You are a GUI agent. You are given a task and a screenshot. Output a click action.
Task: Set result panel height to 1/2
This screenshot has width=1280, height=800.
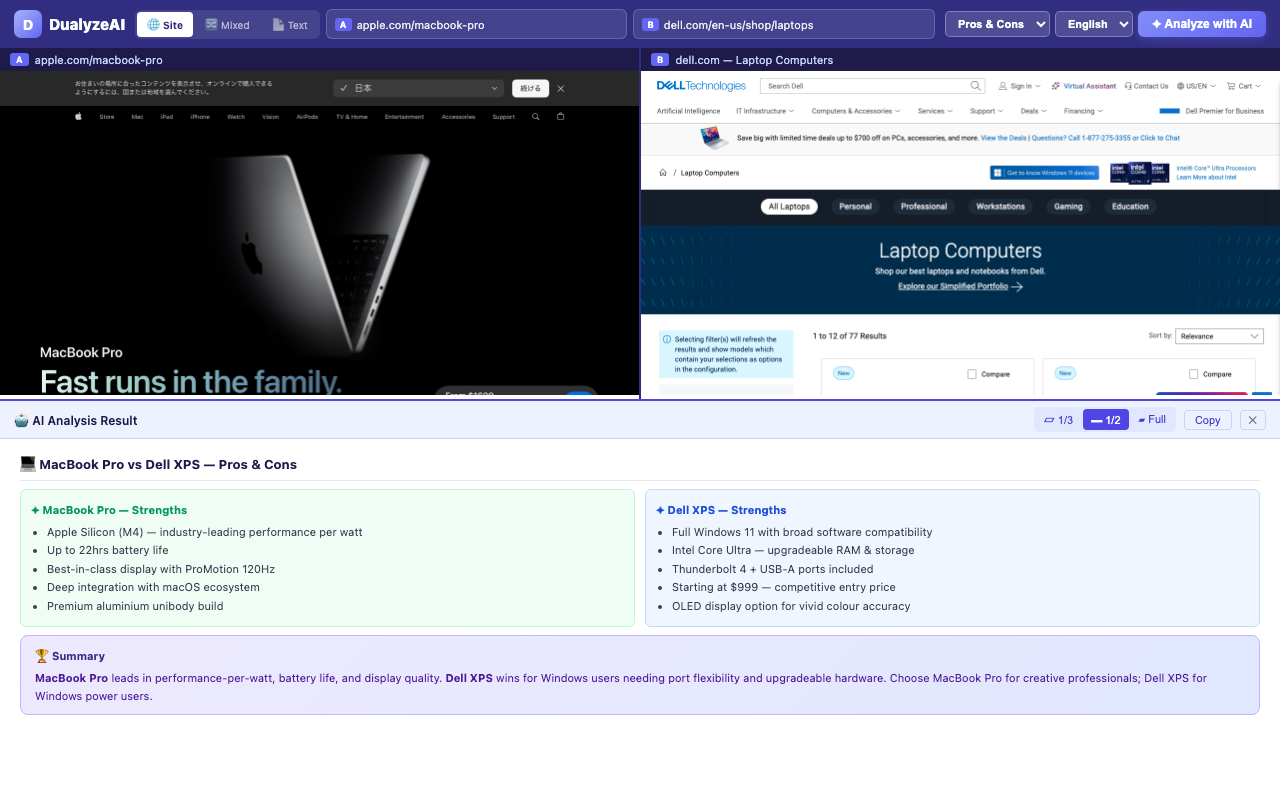[x=1106, y=420]
